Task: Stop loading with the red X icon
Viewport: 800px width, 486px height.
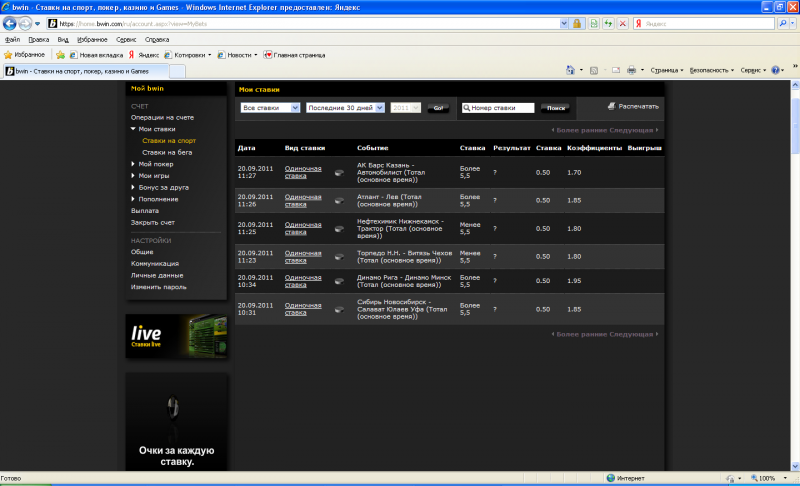Action: pyautogui.click(x=622, y=23)
